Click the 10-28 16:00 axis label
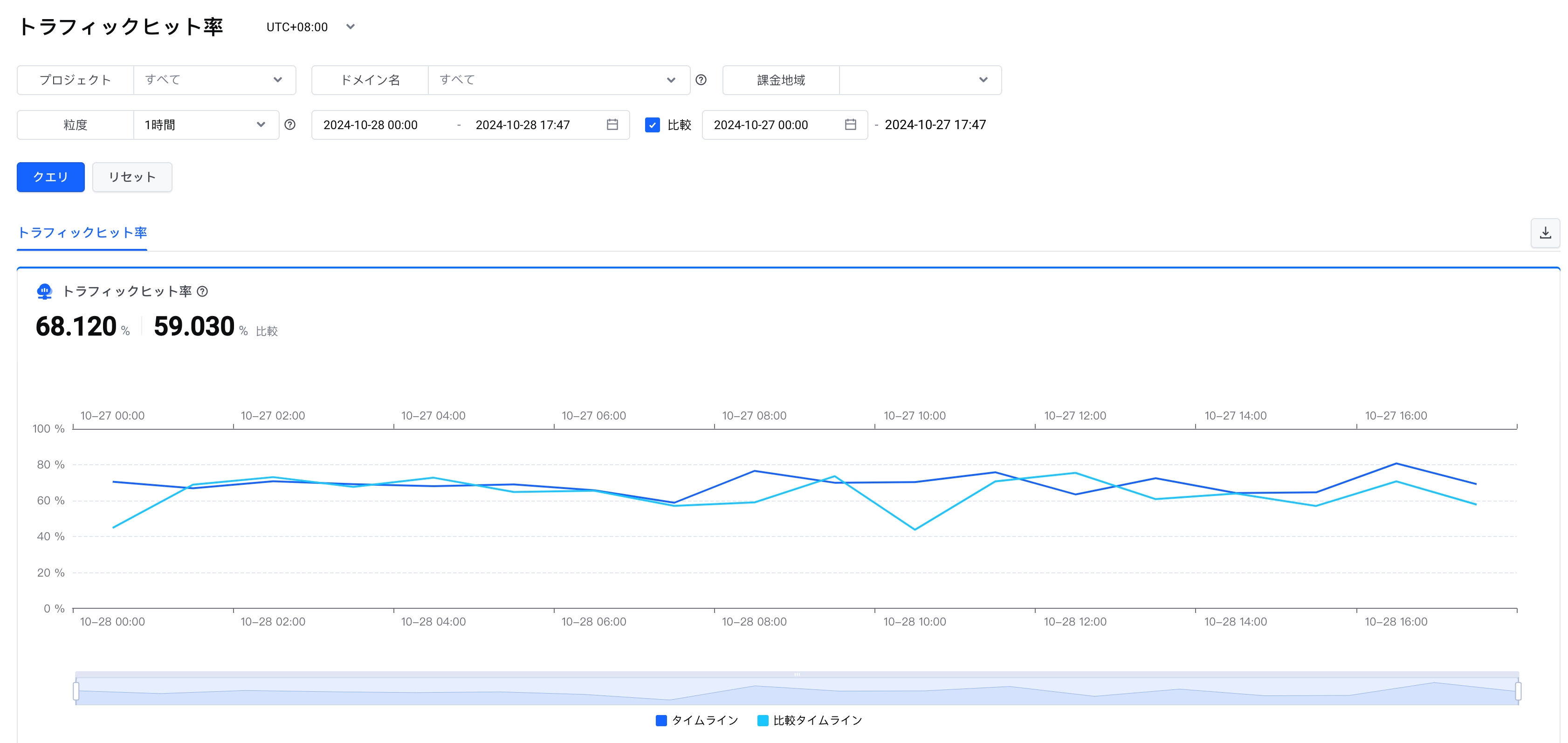The image size is (1568, 743). coord(1396,622)
